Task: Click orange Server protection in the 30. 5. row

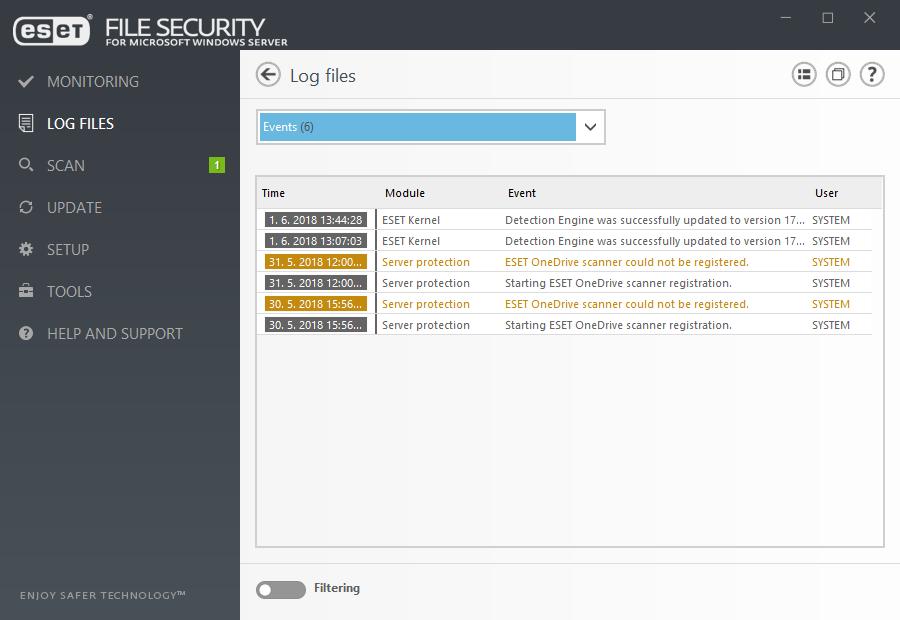Action: pyautogui.click(x=426, y=304)
